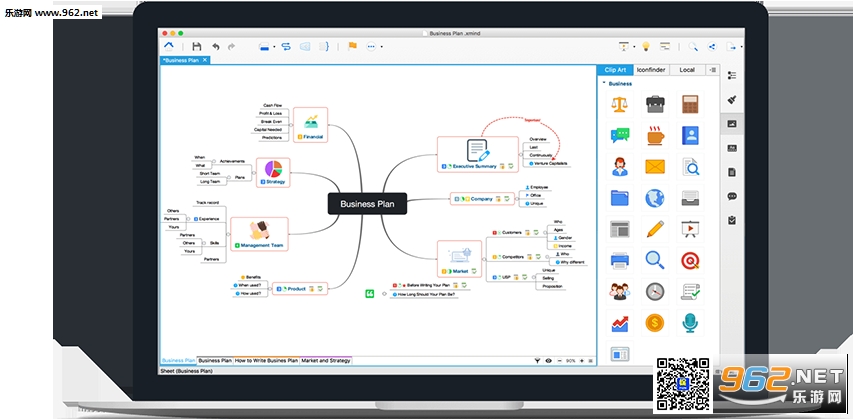Select the headset support agent clip art
853x419 pixels.
(x=619, y=167)
